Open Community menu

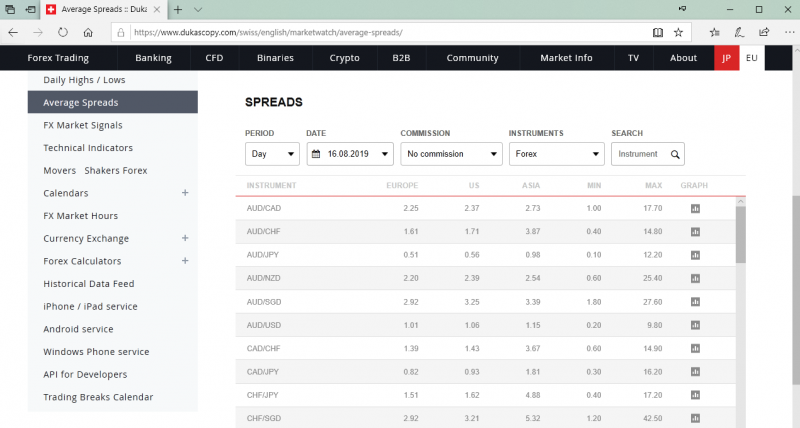[472, 58]
